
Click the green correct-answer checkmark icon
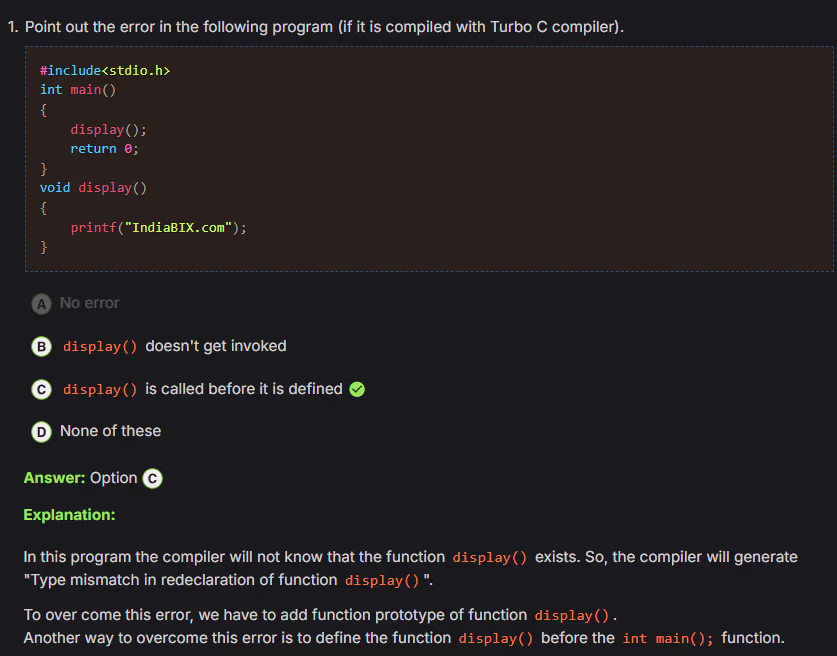point(357,389)
